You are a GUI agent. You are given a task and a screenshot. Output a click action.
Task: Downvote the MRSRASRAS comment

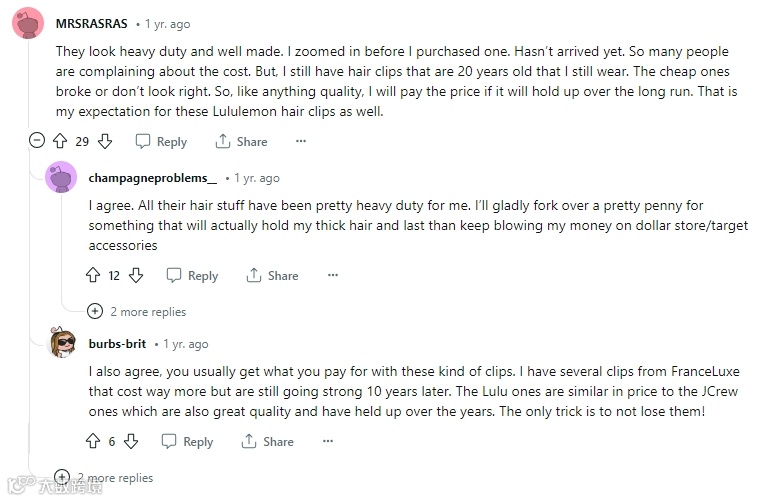pos(105,141)
